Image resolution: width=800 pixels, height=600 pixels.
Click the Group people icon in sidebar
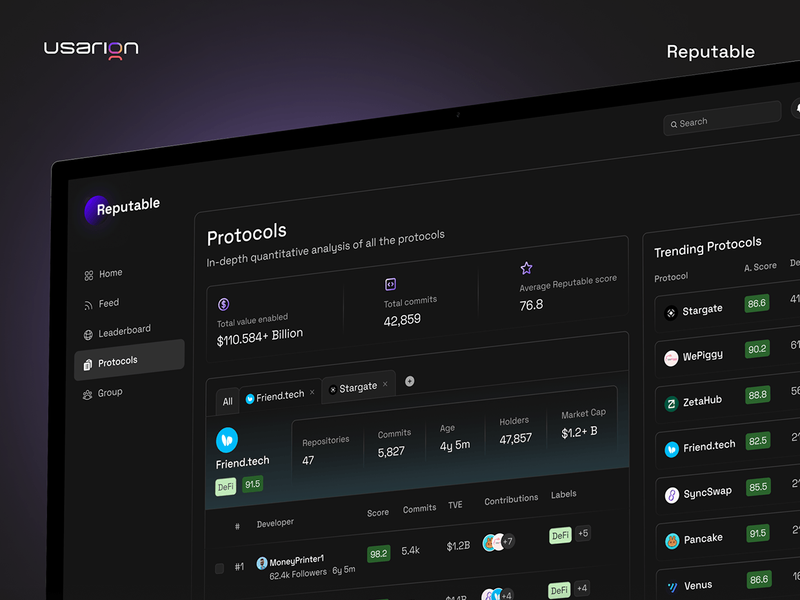(88, 392)
